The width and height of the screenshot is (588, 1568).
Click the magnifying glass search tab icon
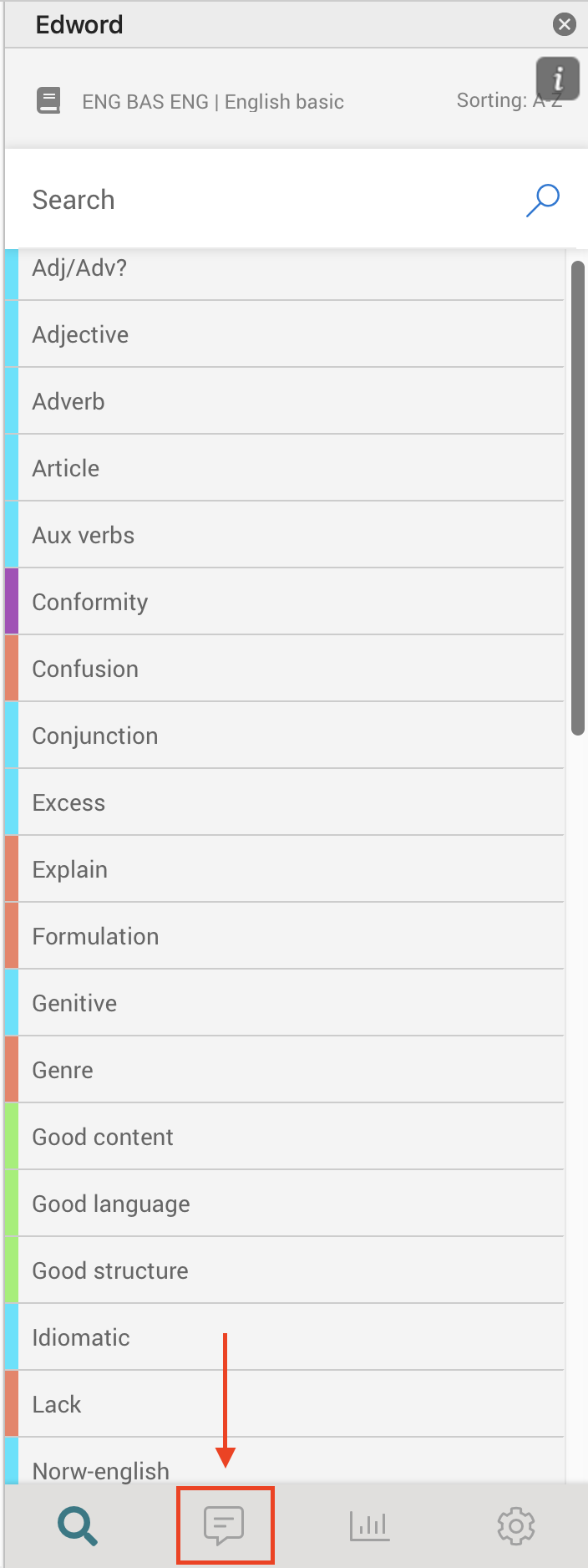coord(78,1526)
